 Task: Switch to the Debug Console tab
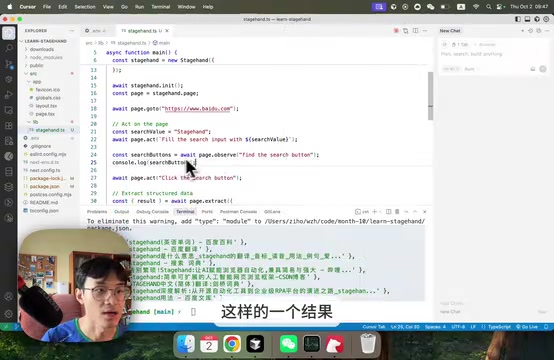(152, 212)
